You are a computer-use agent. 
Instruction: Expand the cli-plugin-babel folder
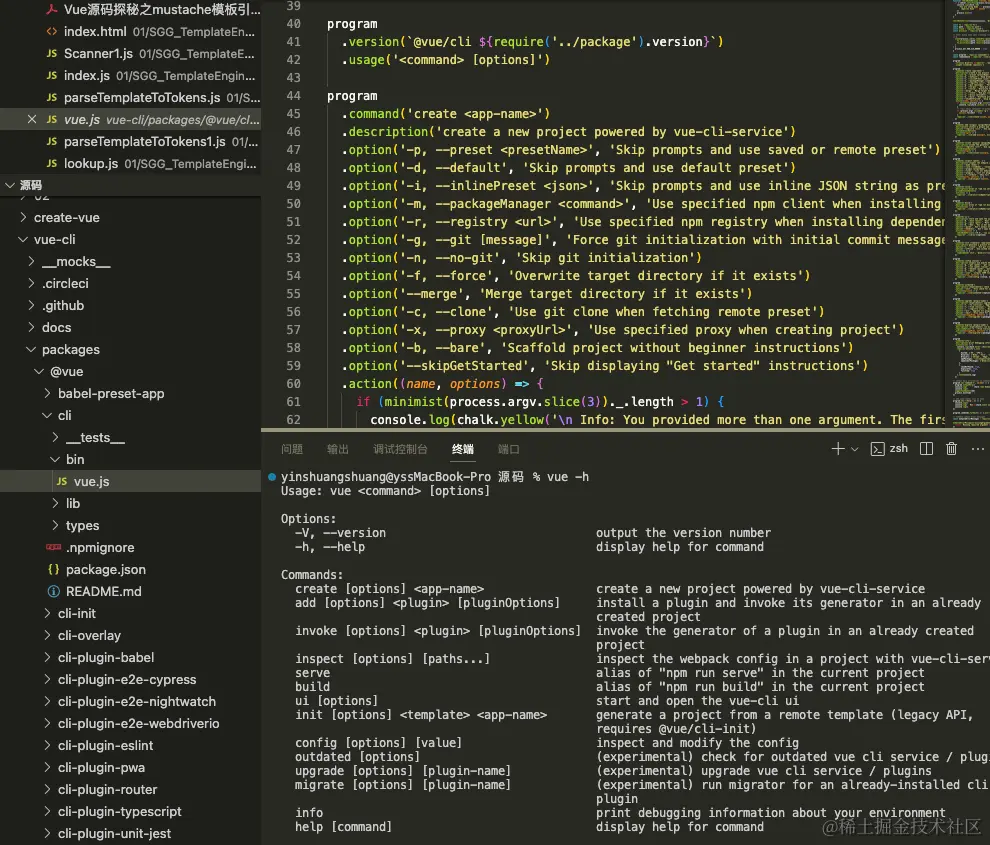click(130, 657)
